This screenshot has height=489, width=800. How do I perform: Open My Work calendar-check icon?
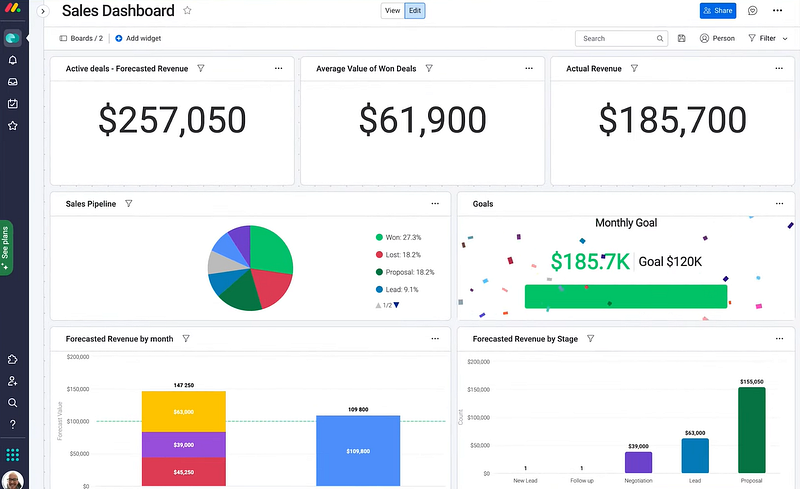tap(13, 104)
